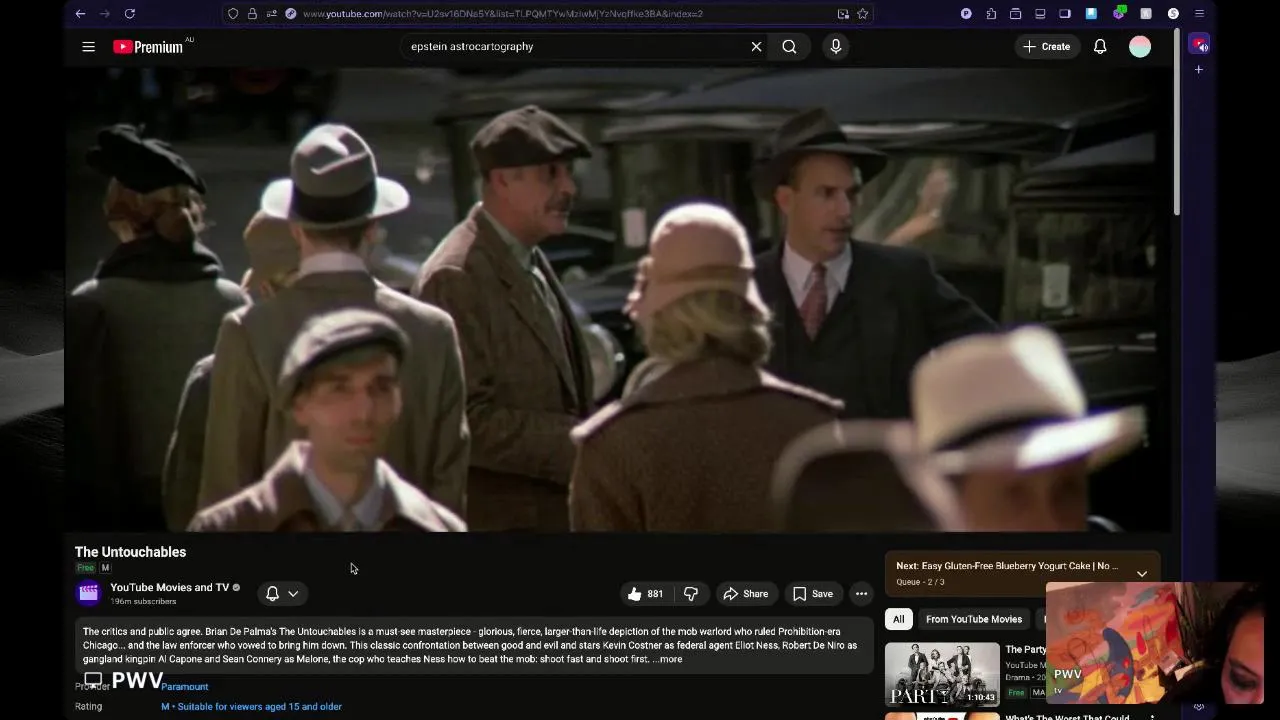Click the video player area
The width and height of the screenshot is (1280, 720).
pos(617,300)
